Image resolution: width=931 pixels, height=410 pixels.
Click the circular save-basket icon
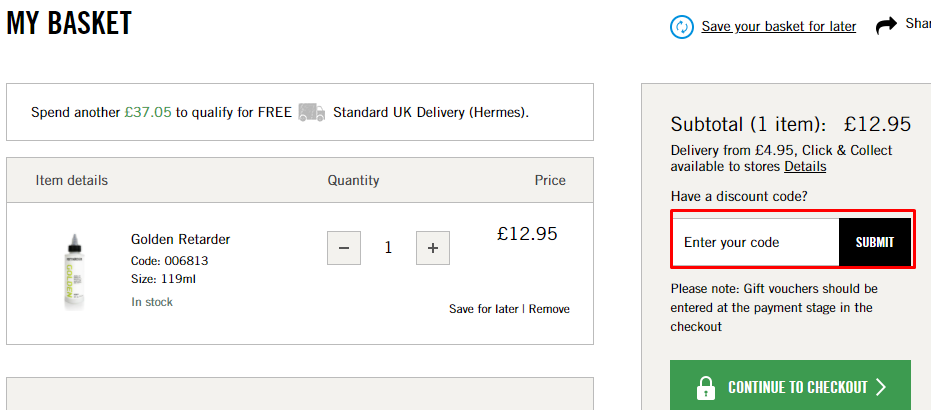click(682, 27)
